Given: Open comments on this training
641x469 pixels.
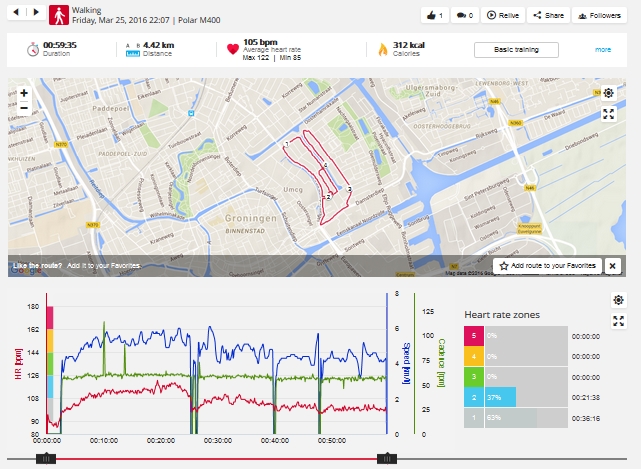Looking at the screenshot, I should click(x=464, y=15).
